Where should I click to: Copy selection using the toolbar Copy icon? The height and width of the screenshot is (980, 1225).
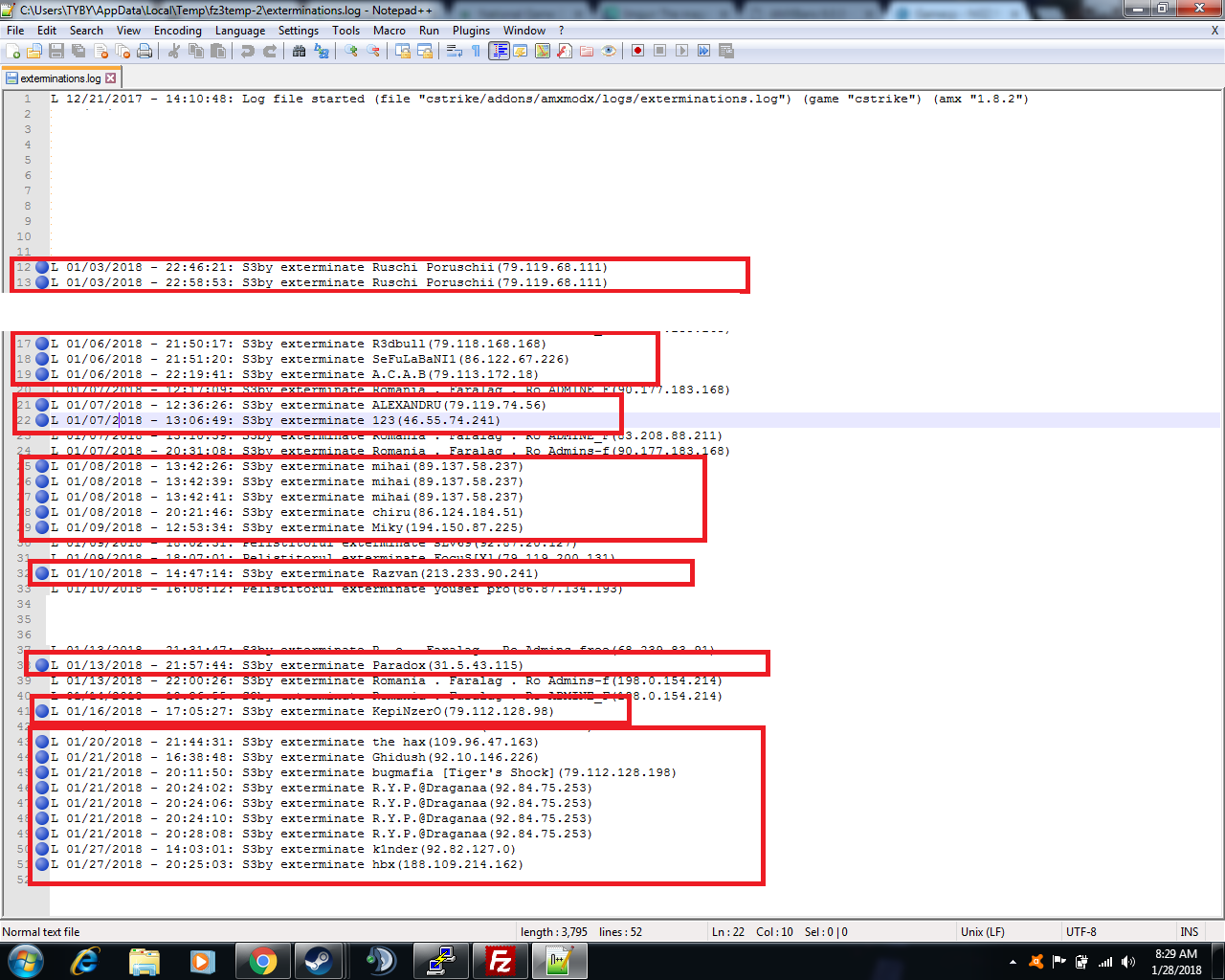pyautogui.click(x=196, y=51)
